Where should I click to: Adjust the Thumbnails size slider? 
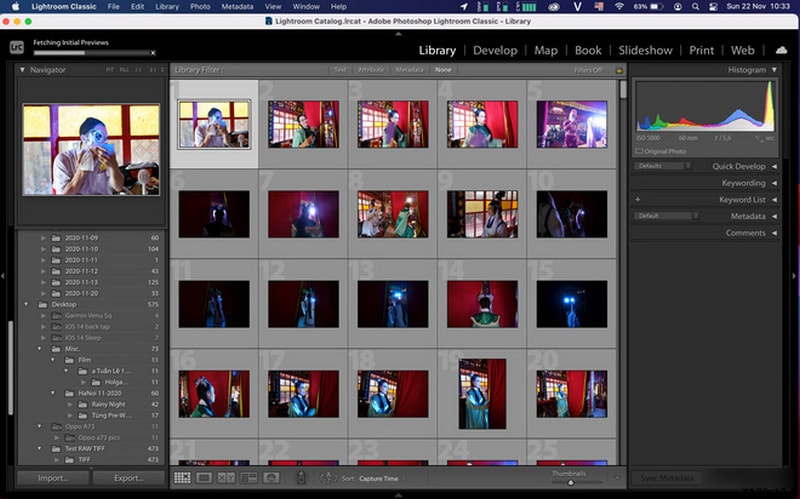pyautogui.click(x=570, y=482)
